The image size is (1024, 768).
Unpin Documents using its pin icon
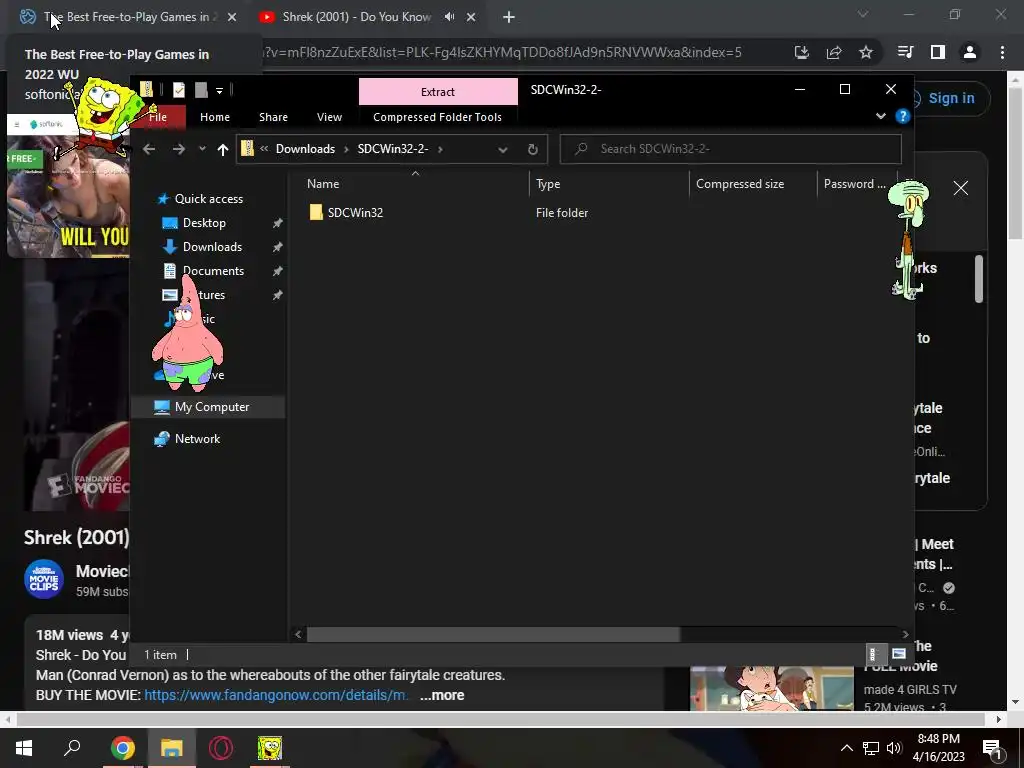(278, 271)
